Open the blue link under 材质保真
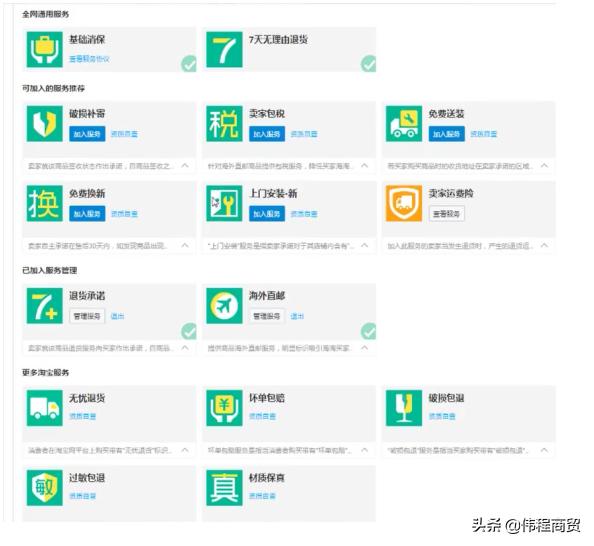Screen dimensions: 594x546 (x=262, y=496)
